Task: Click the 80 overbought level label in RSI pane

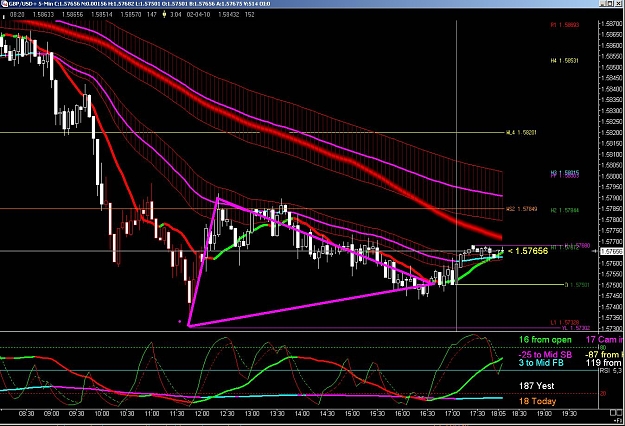Action: (x=603, y=347)
